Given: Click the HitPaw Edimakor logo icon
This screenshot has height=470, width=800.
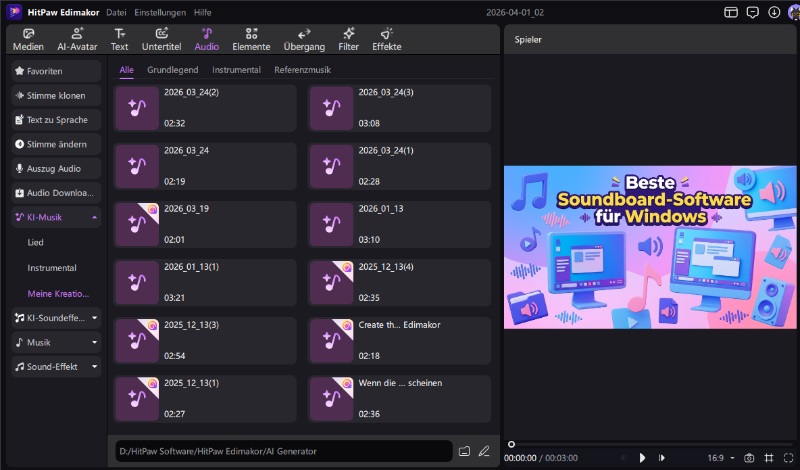Looking at the screenshot, I should pyautogui.click(x=14, y=12).
